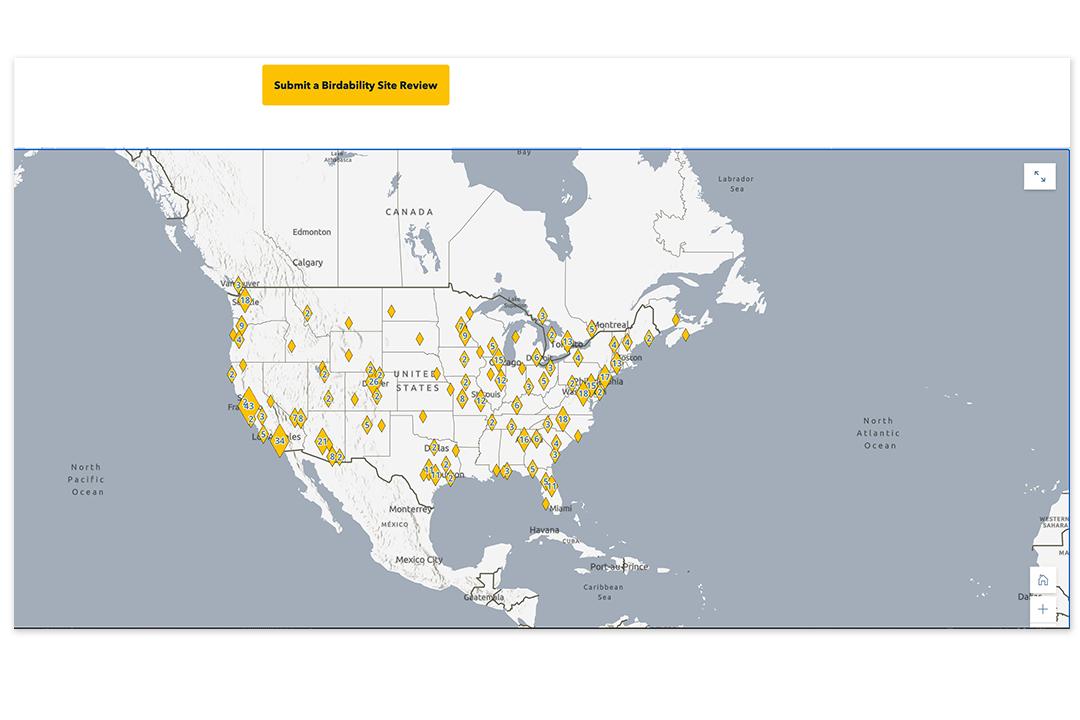This screenshot has width=1080, height=720.
Task: Open the 15 cluster marker near Chicago
Action: [498, 359]
